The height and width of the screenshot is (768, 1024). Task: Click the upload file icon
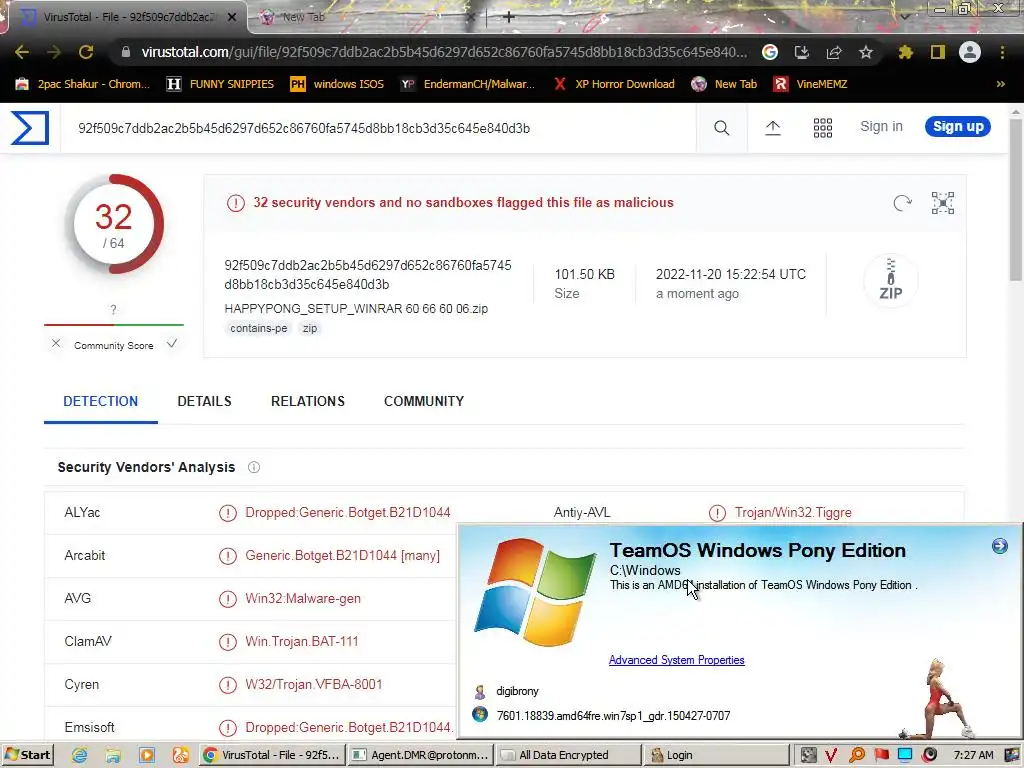coord(773,127)
